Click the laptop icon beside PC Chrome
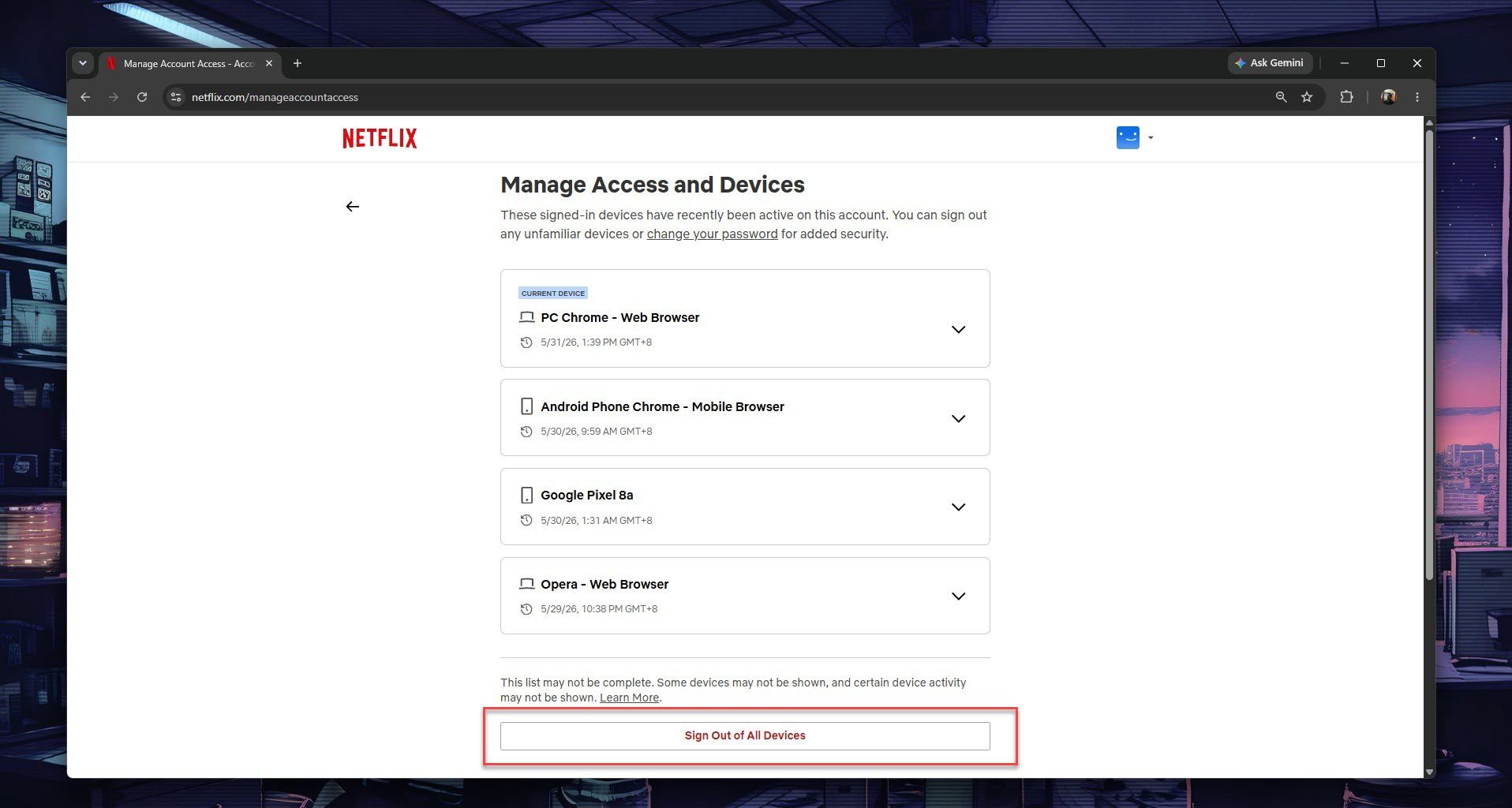Screen dimensions: 1512x808 (526, 317)
